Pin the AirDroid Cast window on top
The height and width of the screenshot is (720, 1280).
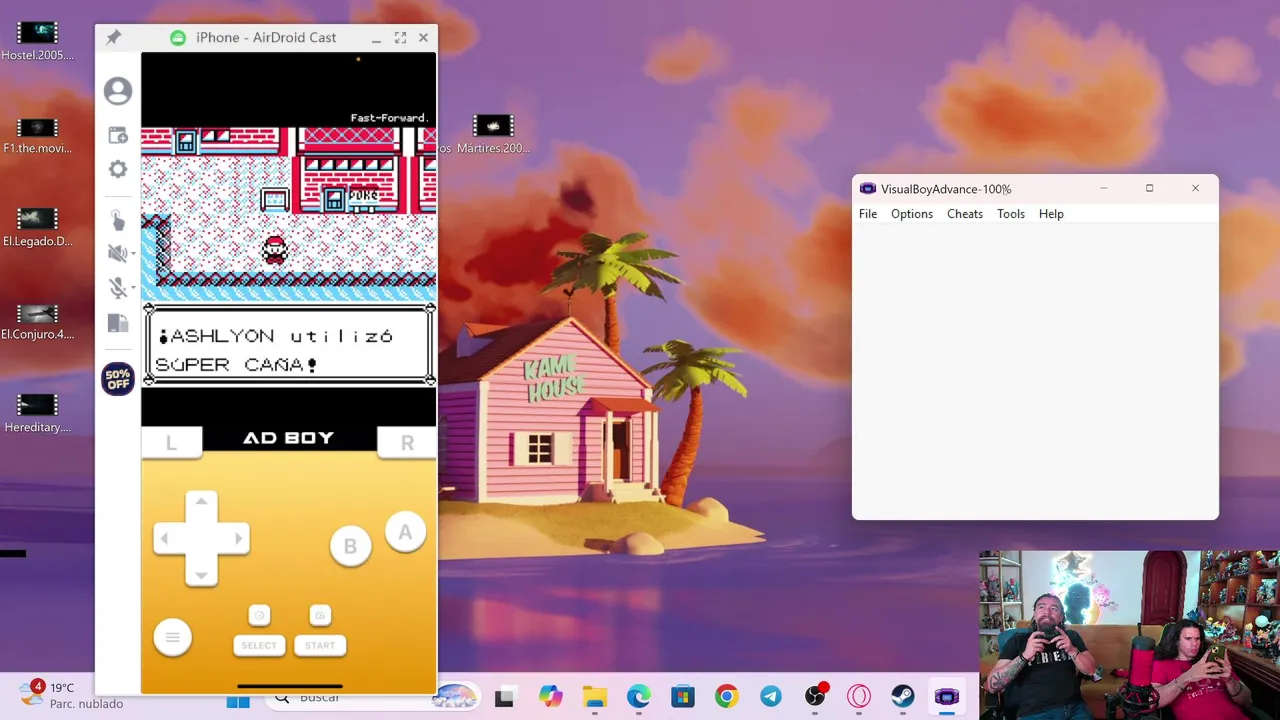(113, 37)
